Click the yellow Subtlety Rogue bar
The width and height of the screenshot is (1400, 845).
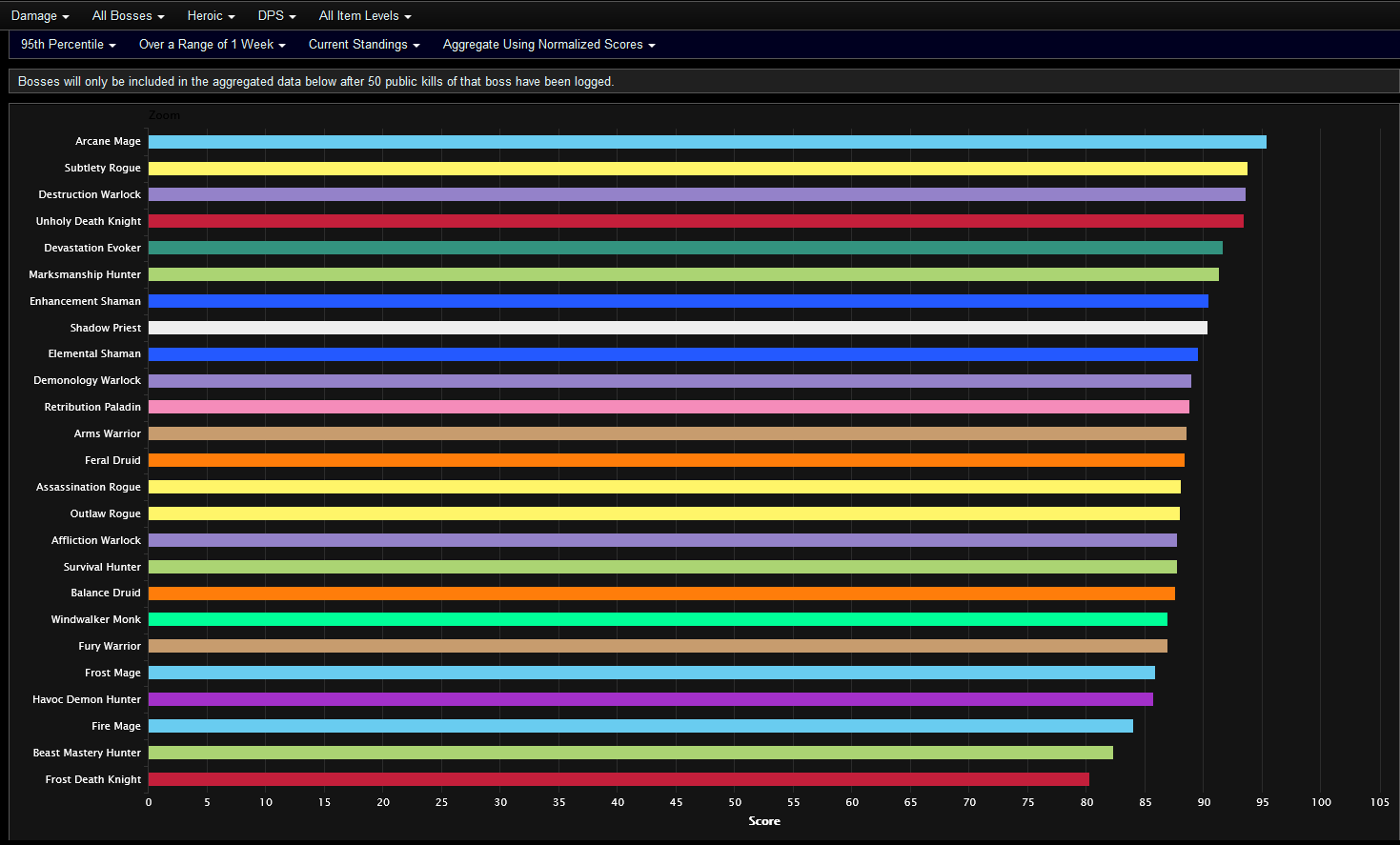pos(697,169)
